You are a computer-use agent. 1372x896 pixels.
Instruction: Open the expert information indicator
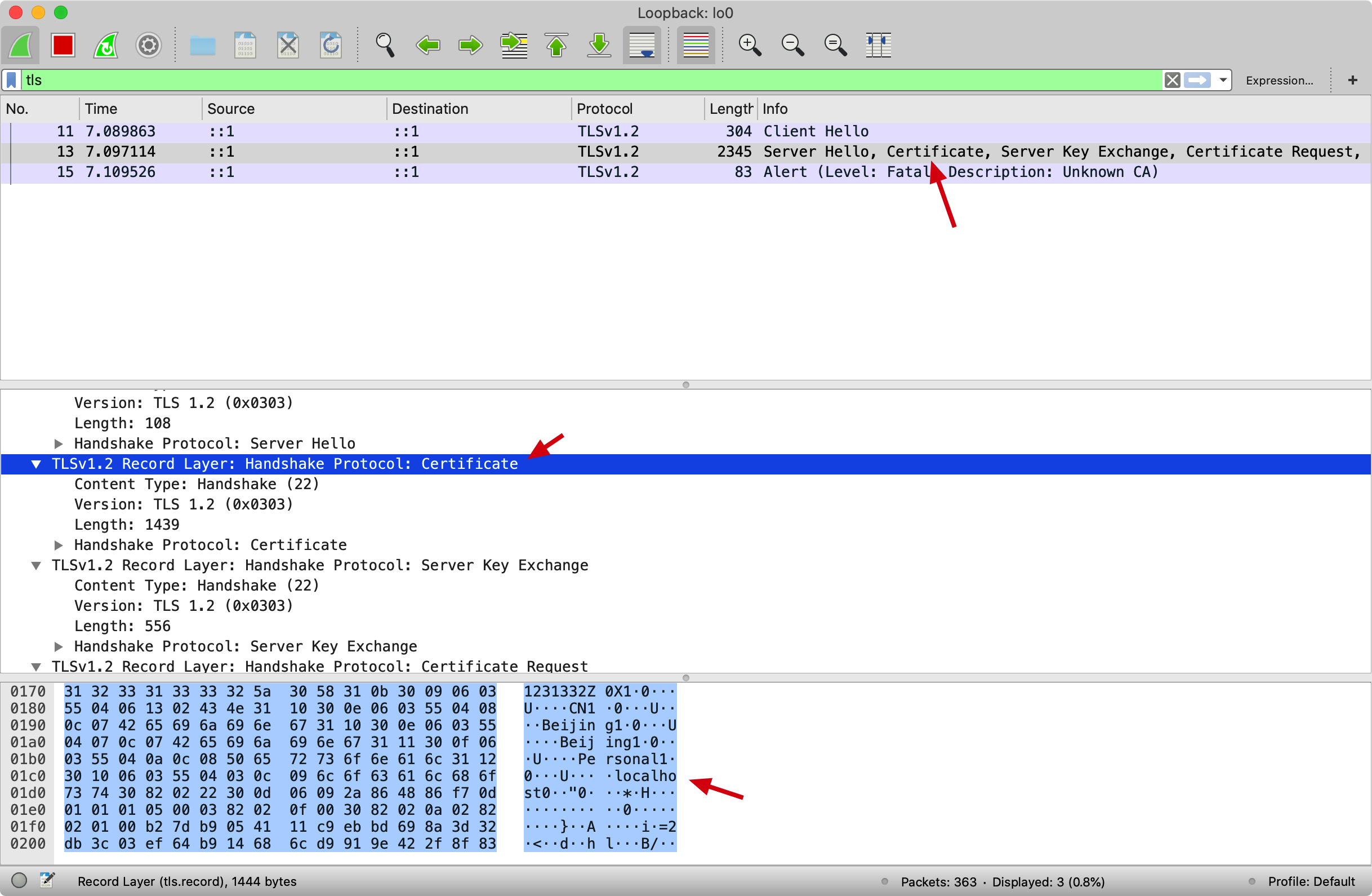[x=19, y=881]
